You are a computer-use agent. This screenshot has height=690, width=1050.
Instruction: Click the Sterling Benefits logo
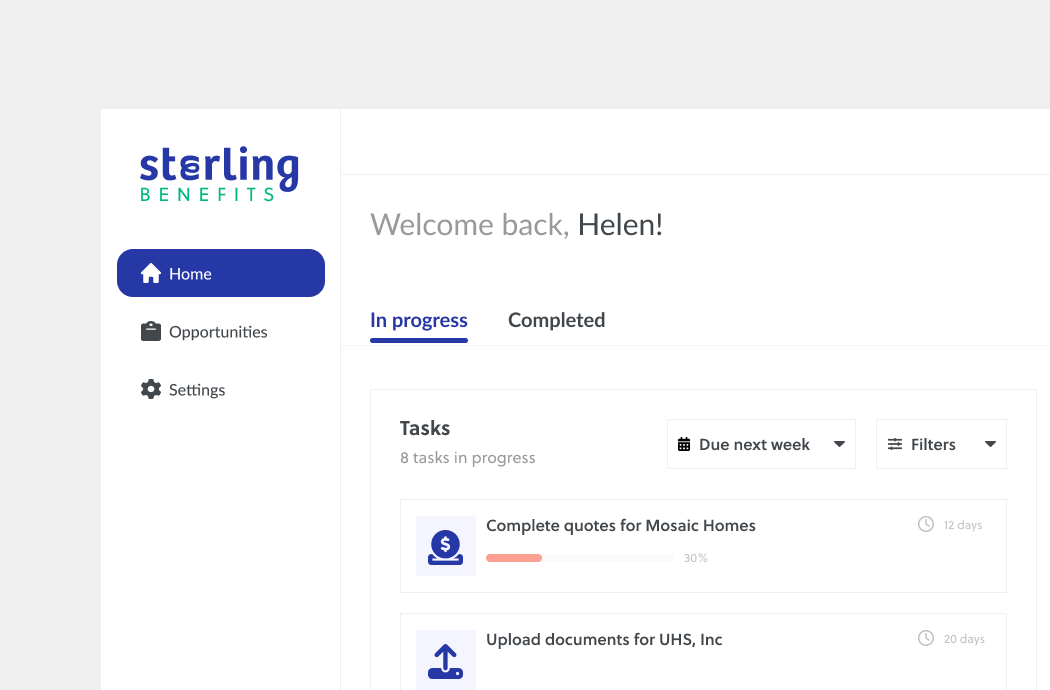[x=219, y=175]
